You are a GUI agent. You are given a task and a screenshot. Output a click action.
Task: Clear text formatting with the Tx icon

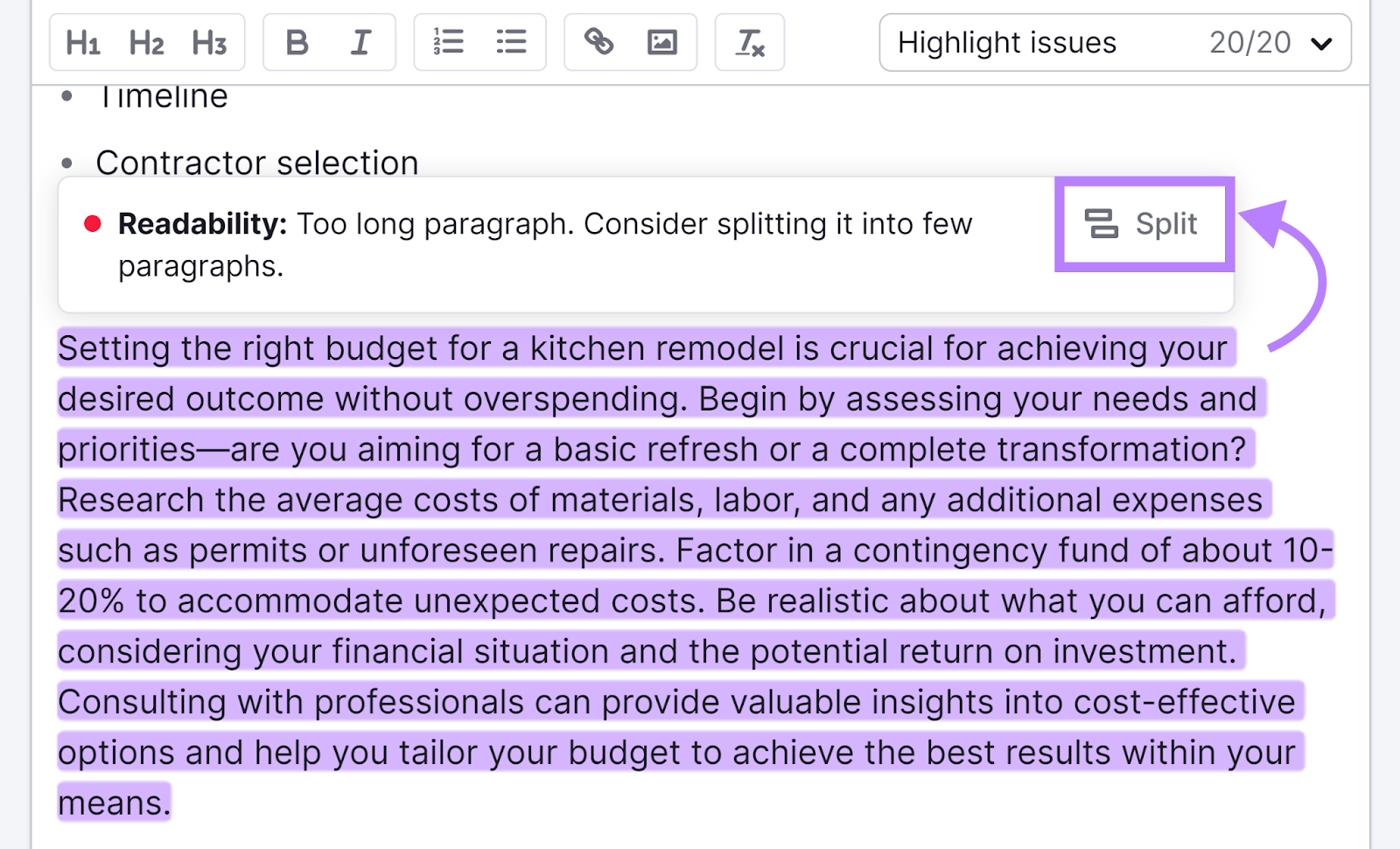749,42
